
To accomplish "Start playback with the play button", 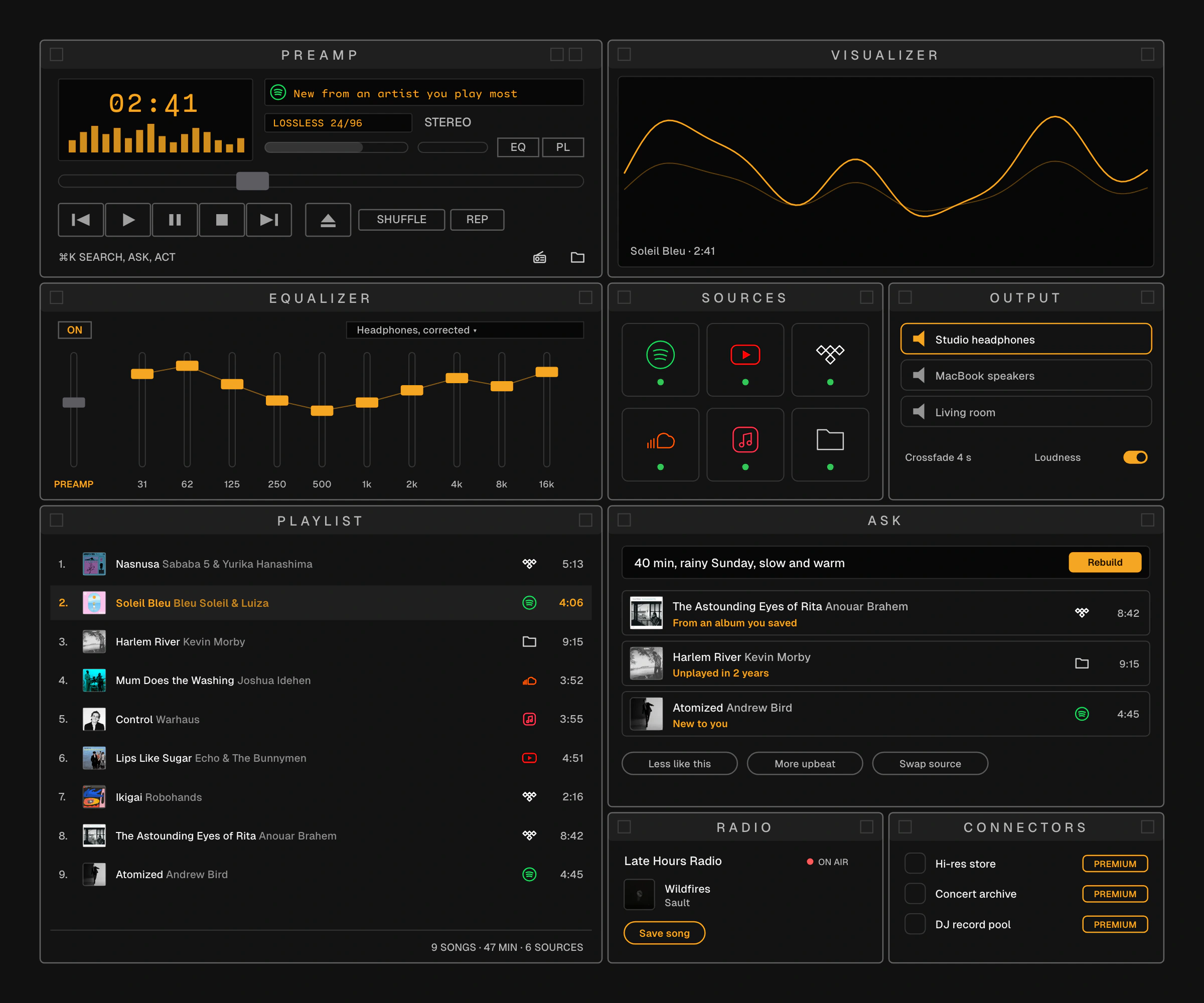I will pyautogui.click(x=128, y=220).
